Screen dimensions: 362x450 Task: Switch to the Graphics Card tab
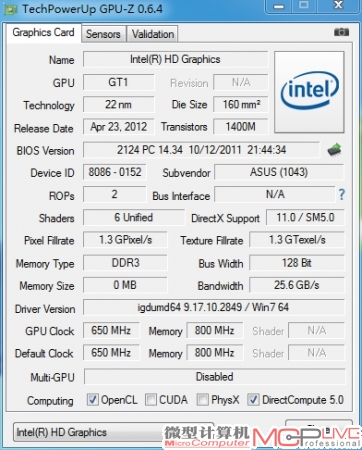[x=43, y=33]
